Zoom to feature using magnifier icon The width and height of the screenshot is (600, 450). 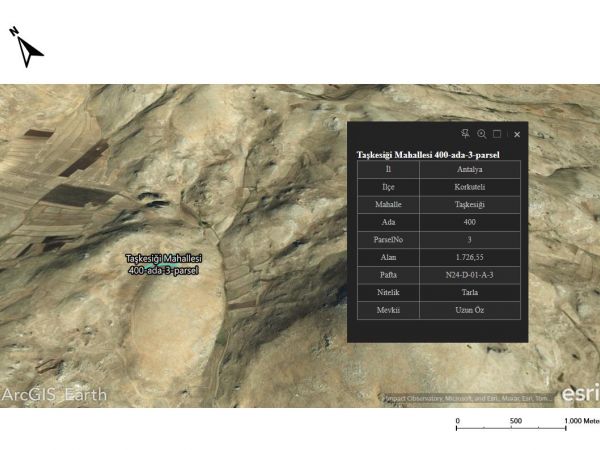click(x=481, y=134)
